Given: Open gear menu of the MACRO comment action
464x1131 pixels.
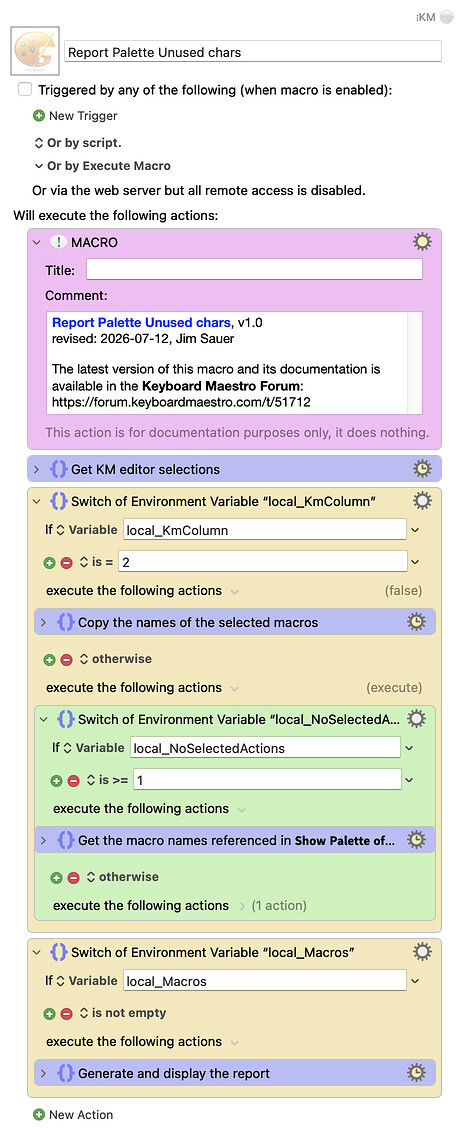Looking at the screenshot, I should click(x=422, y=242).
